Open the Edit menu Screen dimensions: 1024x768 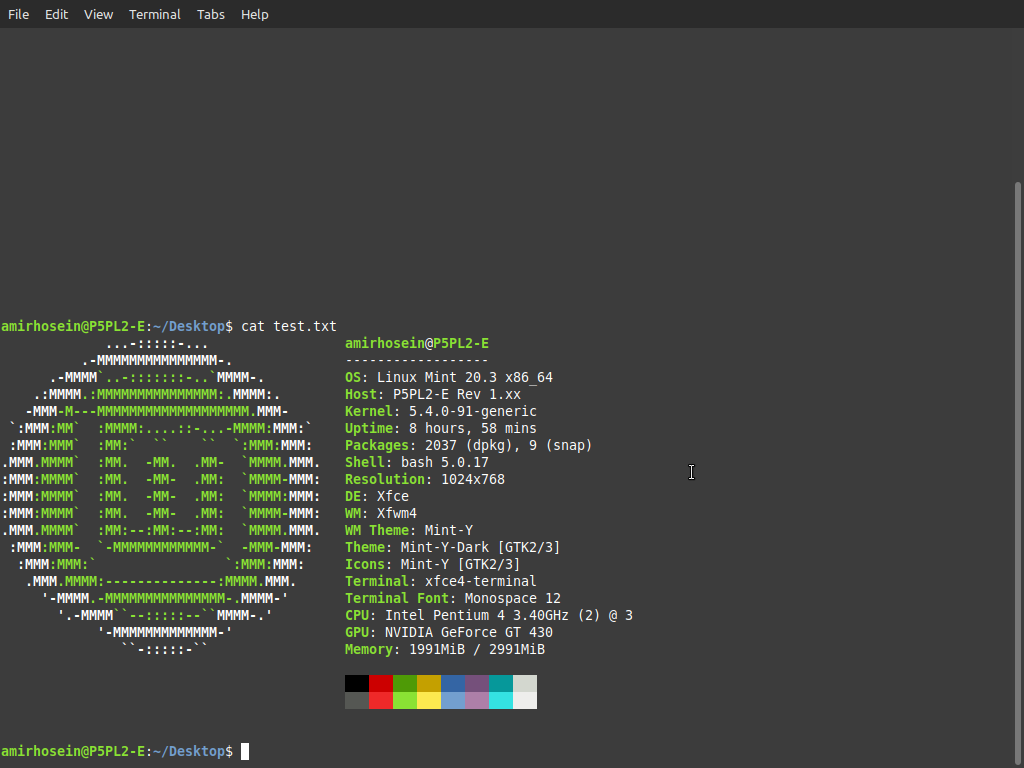click(56, 14)
